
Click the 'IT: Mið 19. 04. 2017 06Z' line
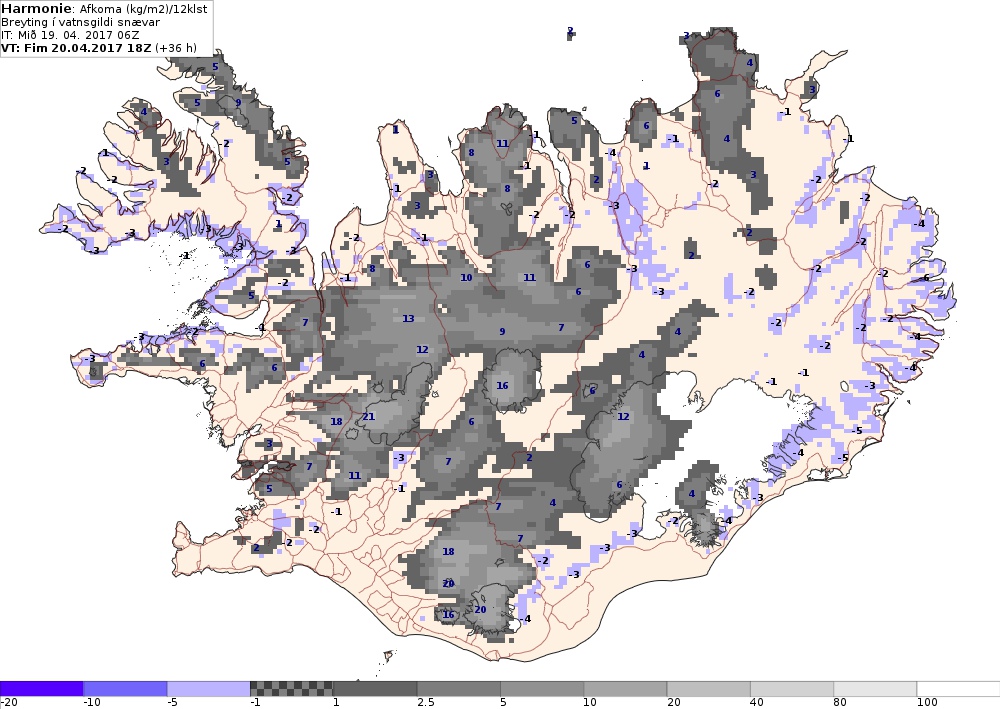point(70,35)
